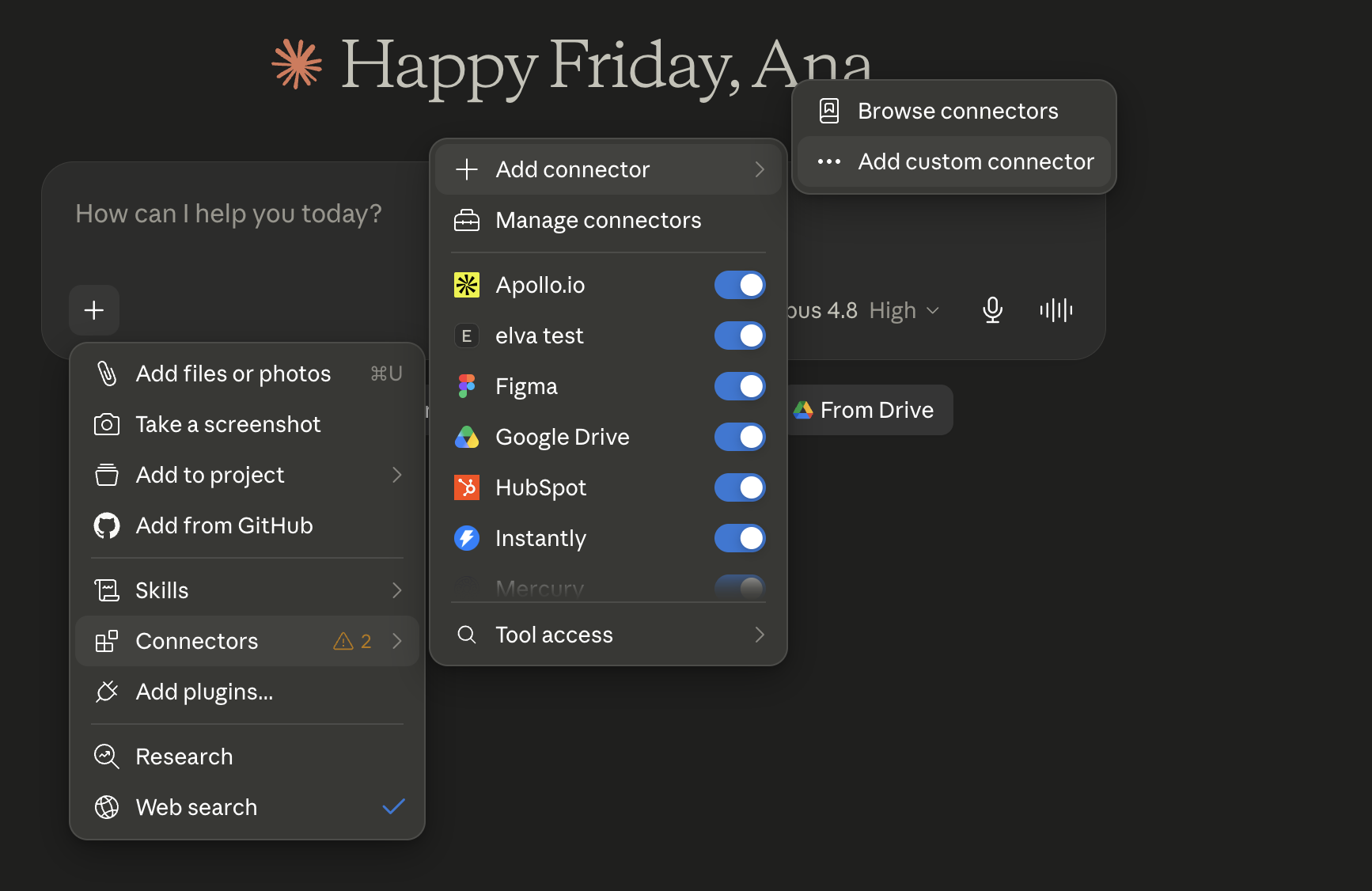Click the HubSpot connector icon
Viewport: 1372px width, 891px height.
coord(467,487)
